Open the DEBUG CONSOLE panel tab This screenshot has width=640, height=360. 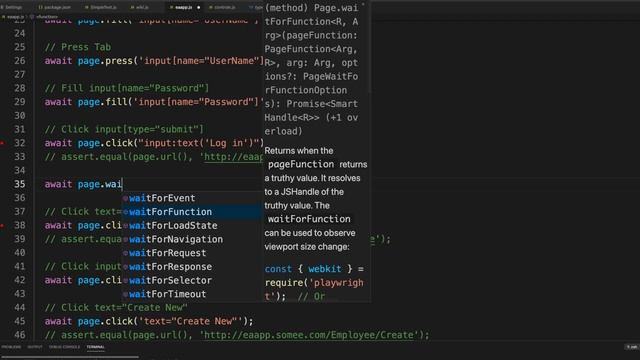coord(64,347)
